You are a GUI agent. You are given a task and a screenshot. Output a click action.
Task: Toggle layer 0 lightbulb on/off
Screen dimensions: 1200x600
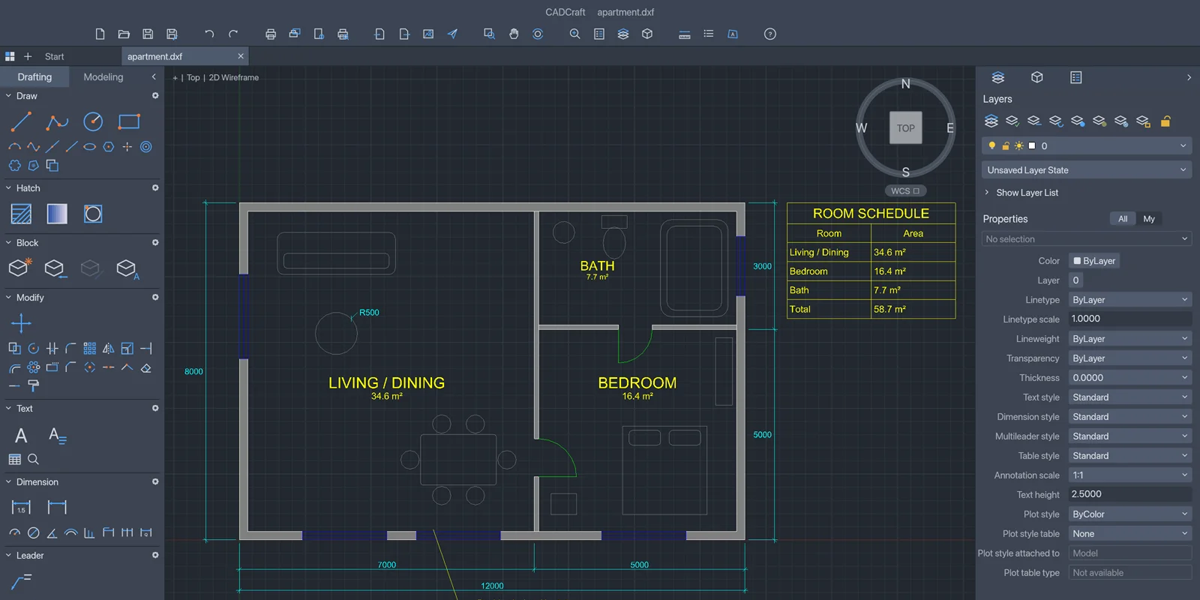tap(992, 146)
